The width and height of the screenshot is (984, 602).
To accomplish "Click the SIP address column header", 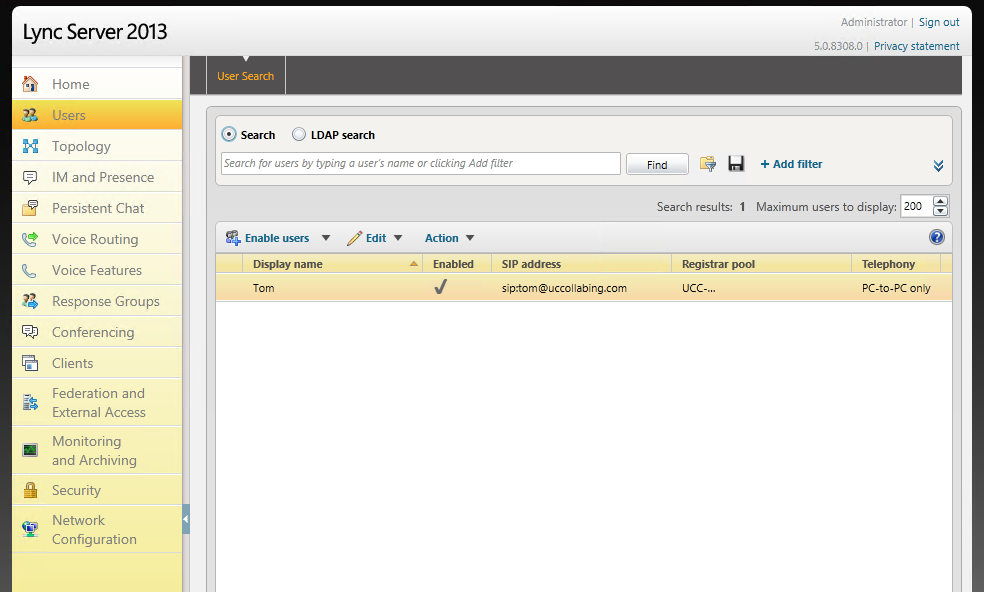I will pos(581,264).
